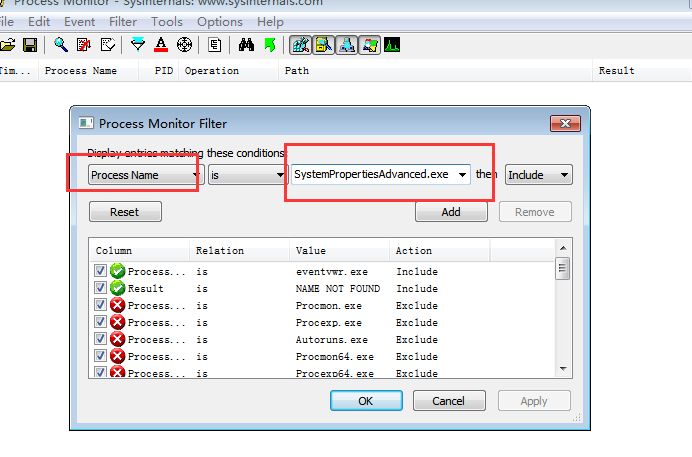Click the red X icon on Procmon.exe row
Viewport: 692px width, 457px height.
(117, 305)
